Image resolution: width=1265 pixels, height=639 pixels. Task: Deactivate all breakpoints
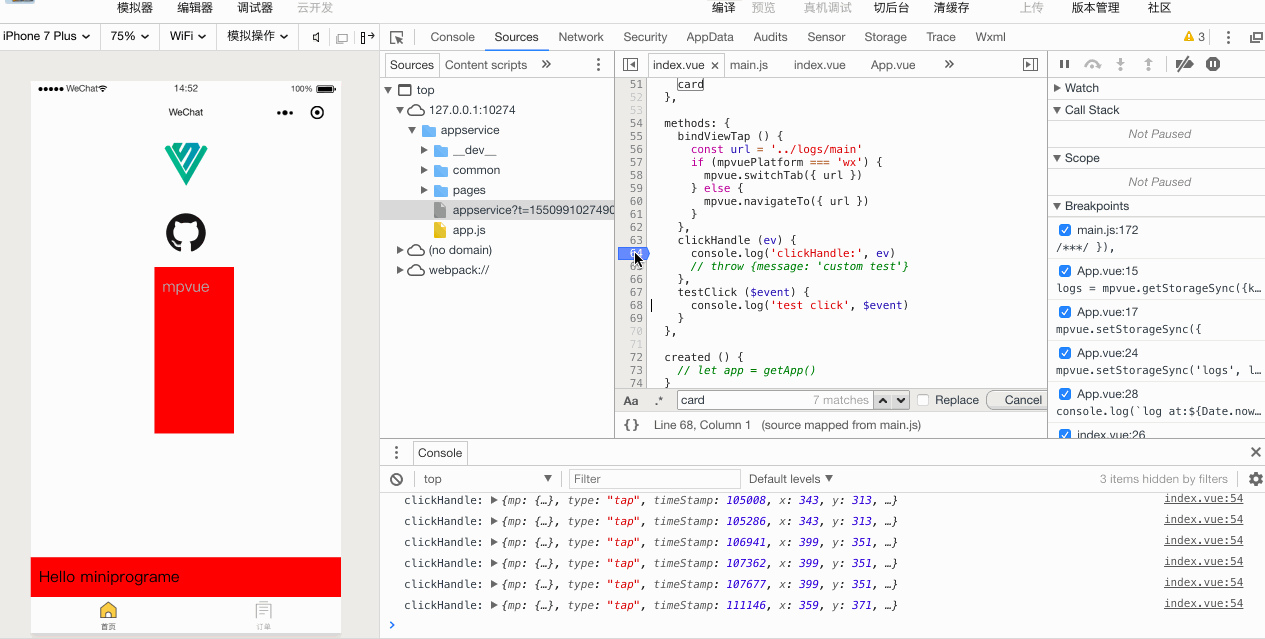pos(1185,64)
